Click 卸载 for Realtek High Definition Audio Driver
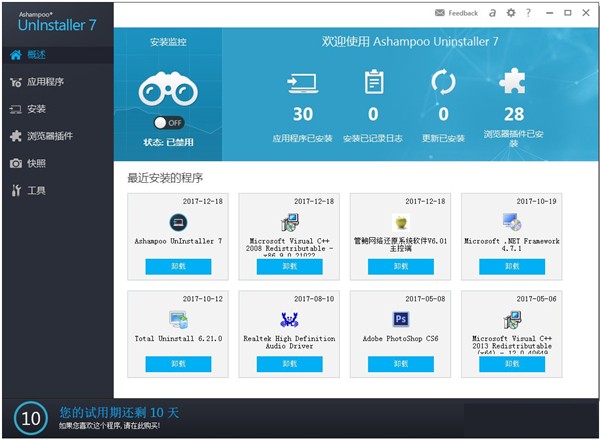Screen dimensions: 600x440 [290, 364]
